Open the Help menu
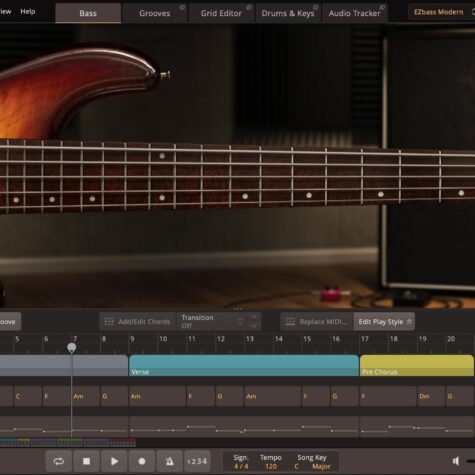475x475 pixels. tap(28, 11)
